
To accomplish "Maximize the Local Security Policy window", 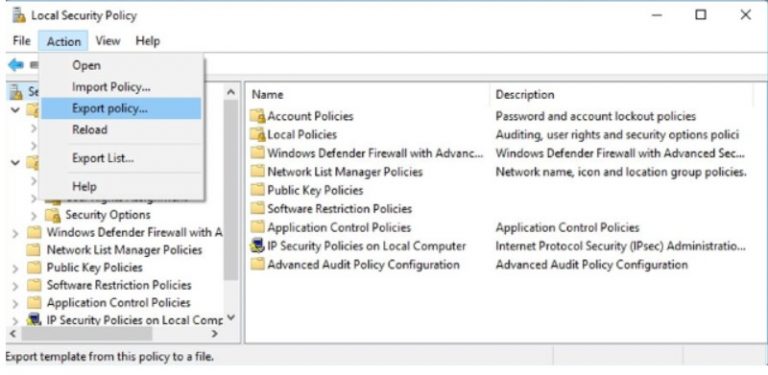I will pos(701,15).
